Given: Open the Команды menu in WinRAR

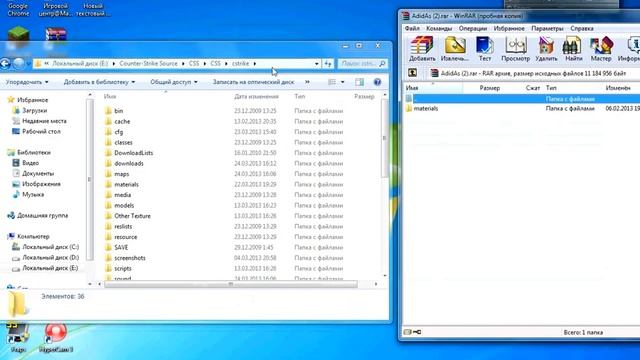Looking at the screenshot, I should 439,29.
